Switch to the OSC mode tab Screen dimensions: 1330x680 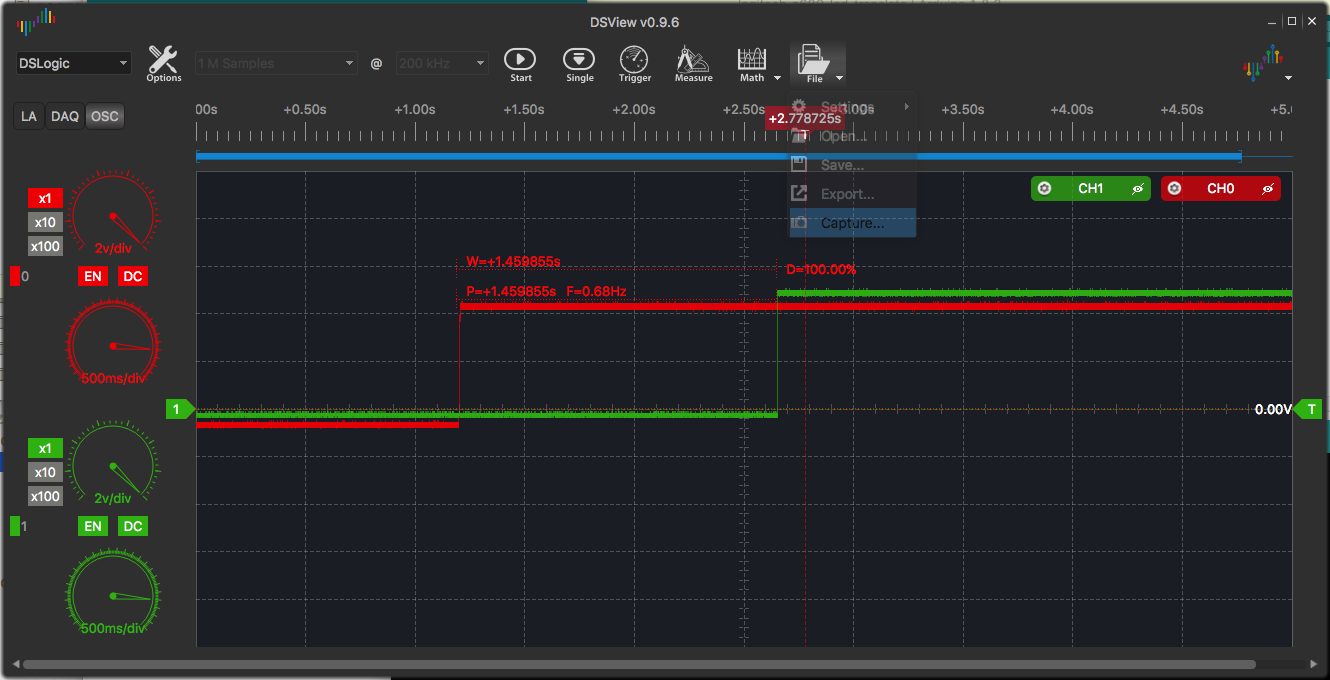pyautogui.click(x=104, y=116)
